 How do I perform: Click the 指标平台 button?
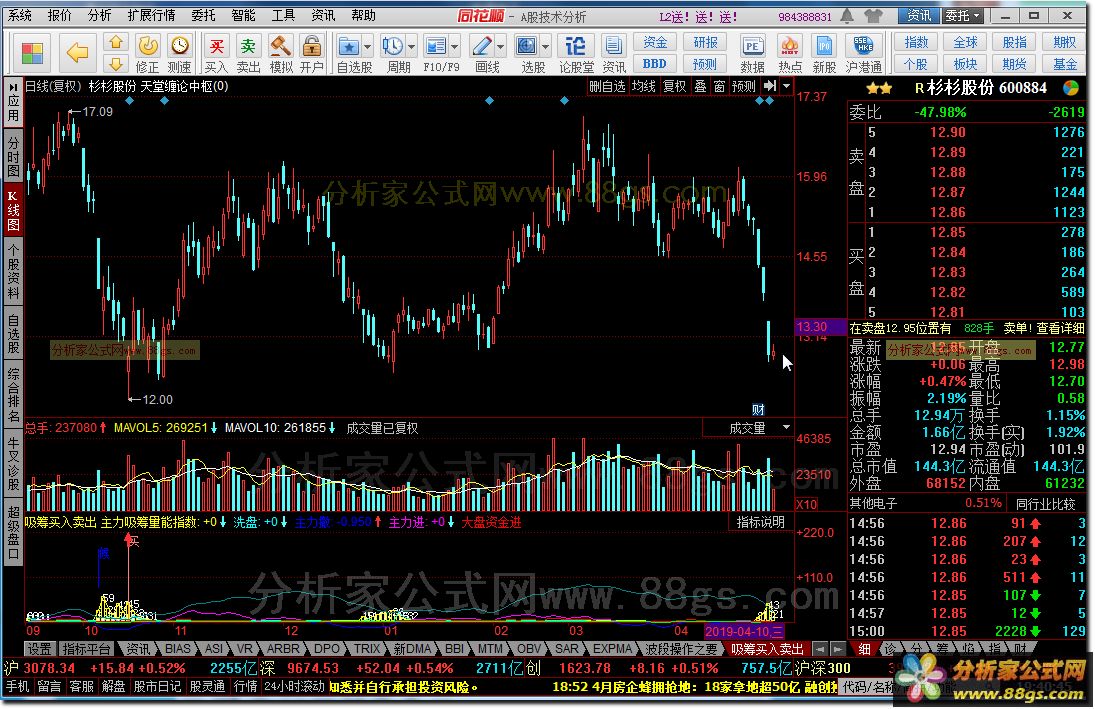pyautogui.click(x=86, y=649)
